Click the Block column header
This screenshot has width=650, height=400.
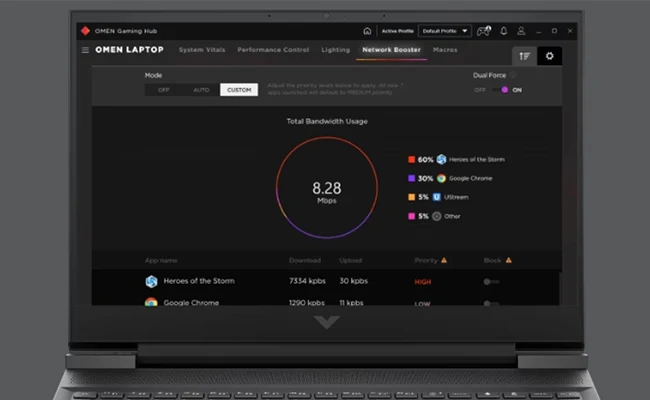492,260
